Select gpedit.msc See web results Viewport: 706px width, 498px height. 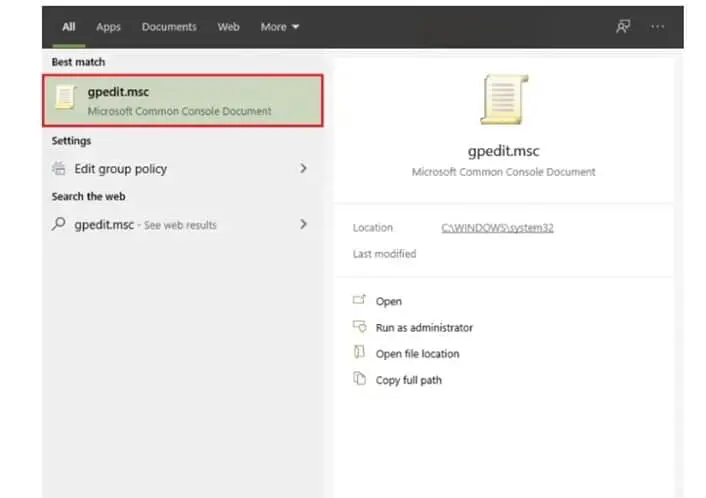point(183,224)
